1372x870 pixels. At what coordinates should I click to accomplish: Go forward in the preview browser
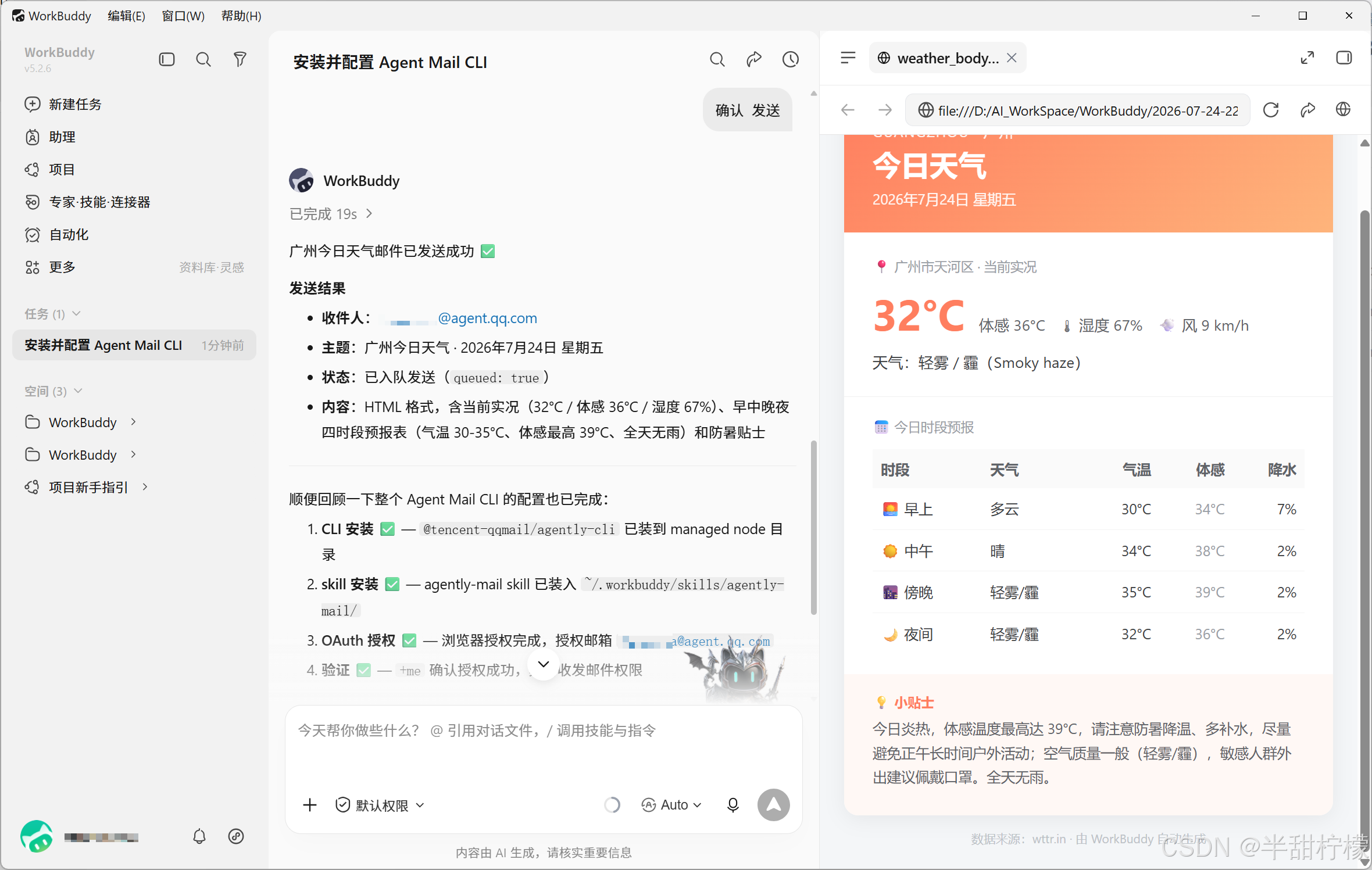point(885,110)
